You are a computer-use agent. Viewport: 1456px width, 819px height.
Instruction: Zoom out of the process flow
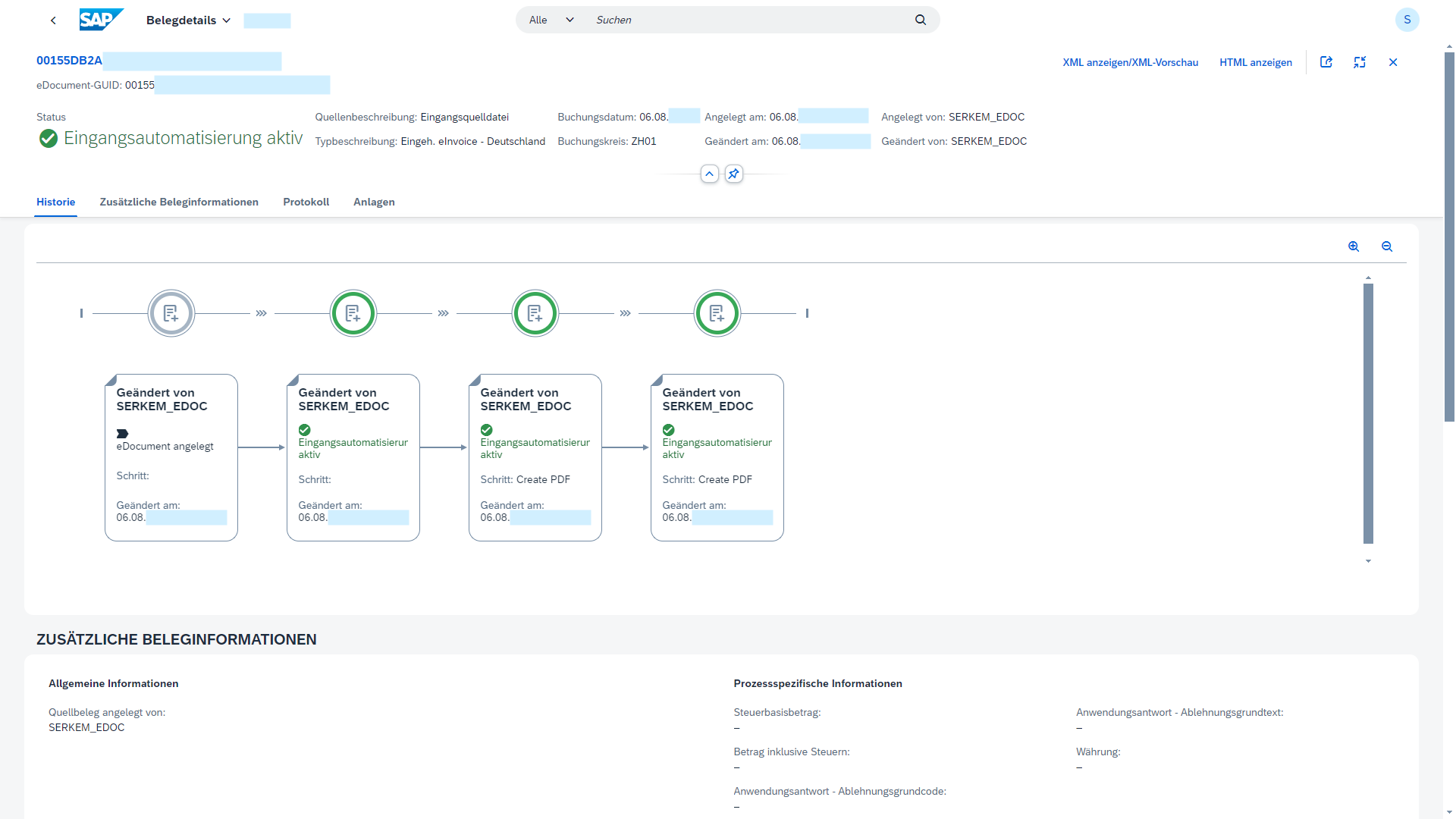(x=1386, y=246)
